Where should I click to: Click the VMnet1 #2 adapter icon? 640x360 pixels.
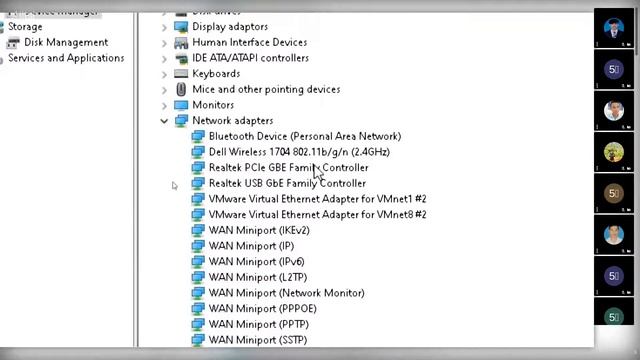coord(198,199)
